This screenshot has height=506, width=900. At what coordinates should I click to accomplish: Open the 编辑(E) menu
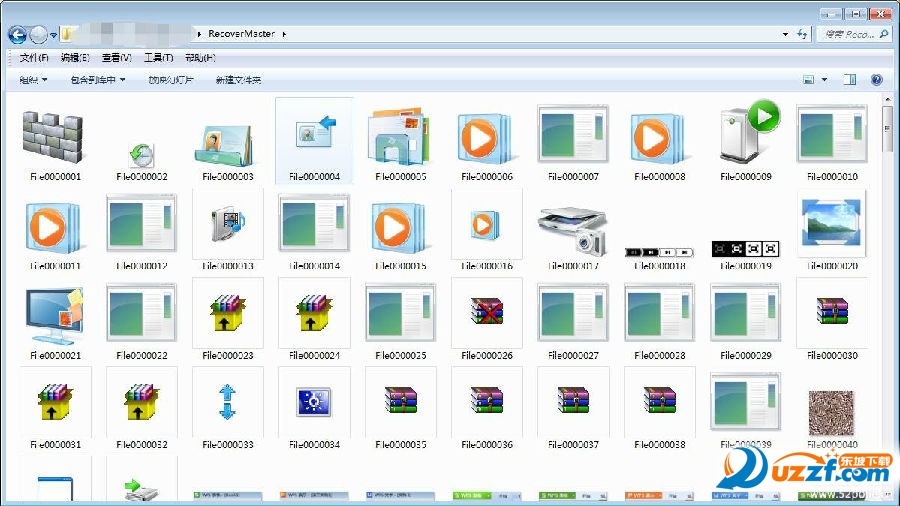[75, 58]
